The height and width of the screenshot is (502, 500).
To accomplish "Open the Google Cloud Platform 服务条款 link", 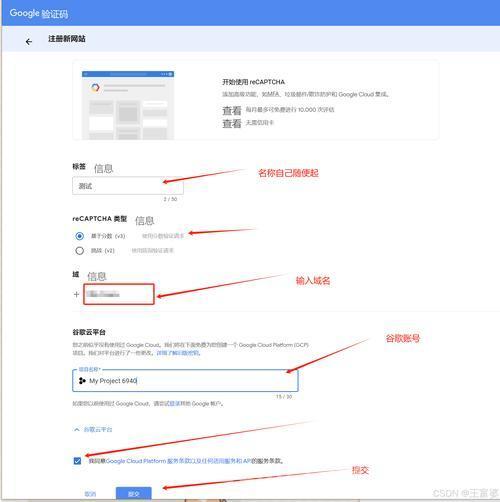I will (x=178, y=461).
